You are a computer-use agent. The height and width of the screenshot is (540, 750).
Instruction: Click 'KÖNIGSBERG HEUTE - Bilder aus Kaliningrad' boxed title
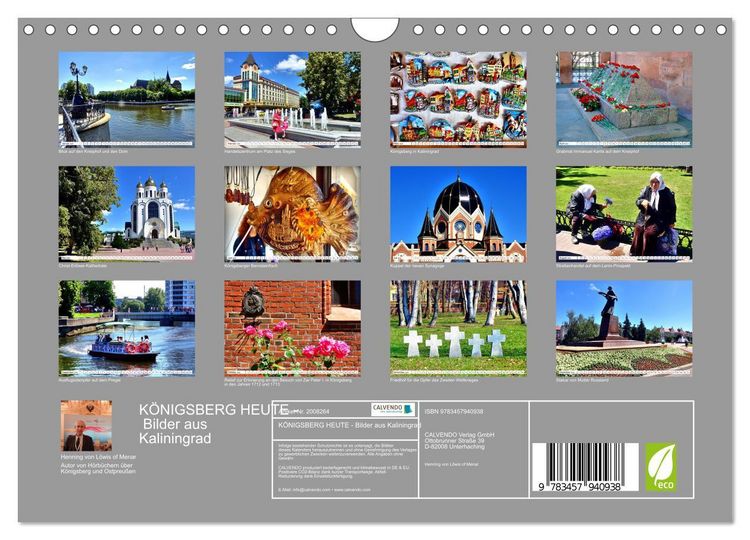click(x=349, y=425)
